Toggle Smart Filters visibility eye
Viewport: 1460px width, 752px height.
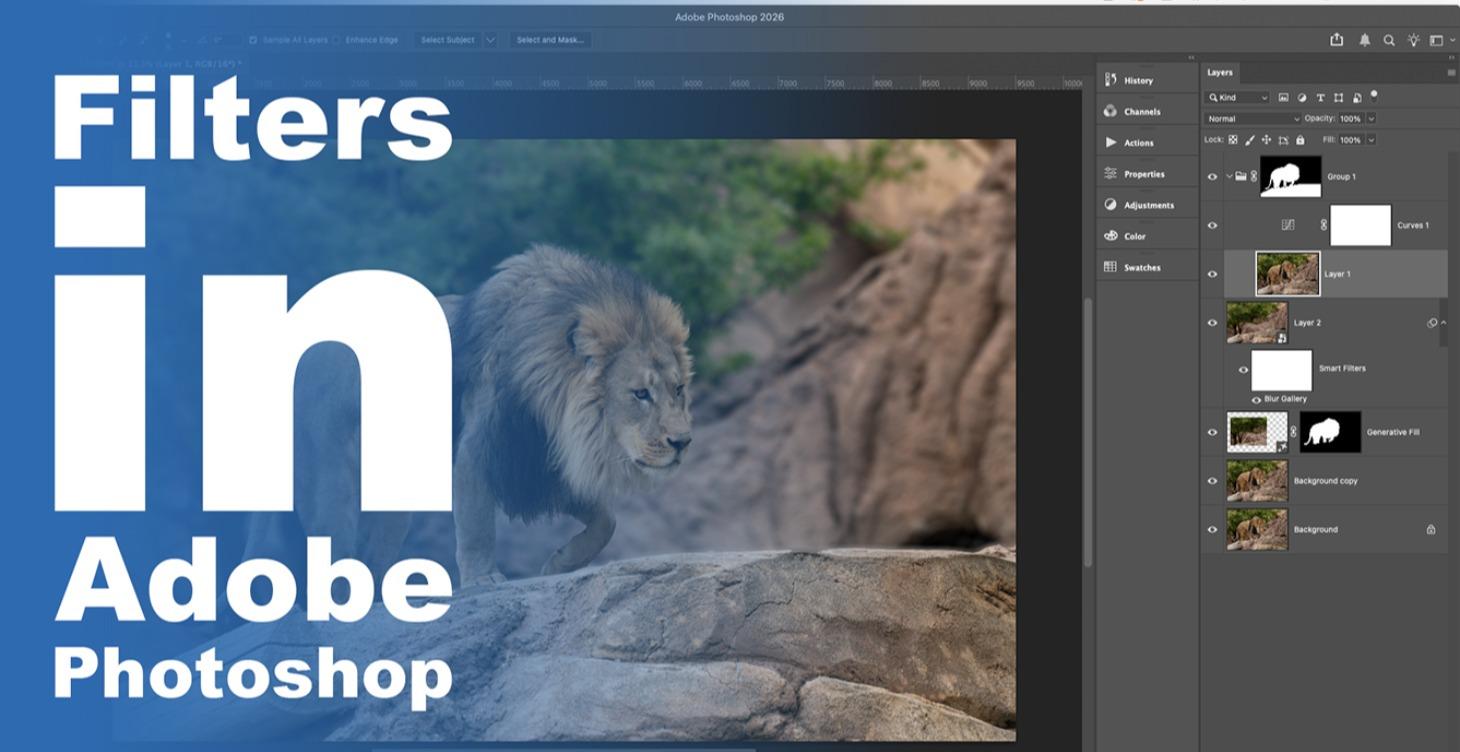click(1243, 369)
